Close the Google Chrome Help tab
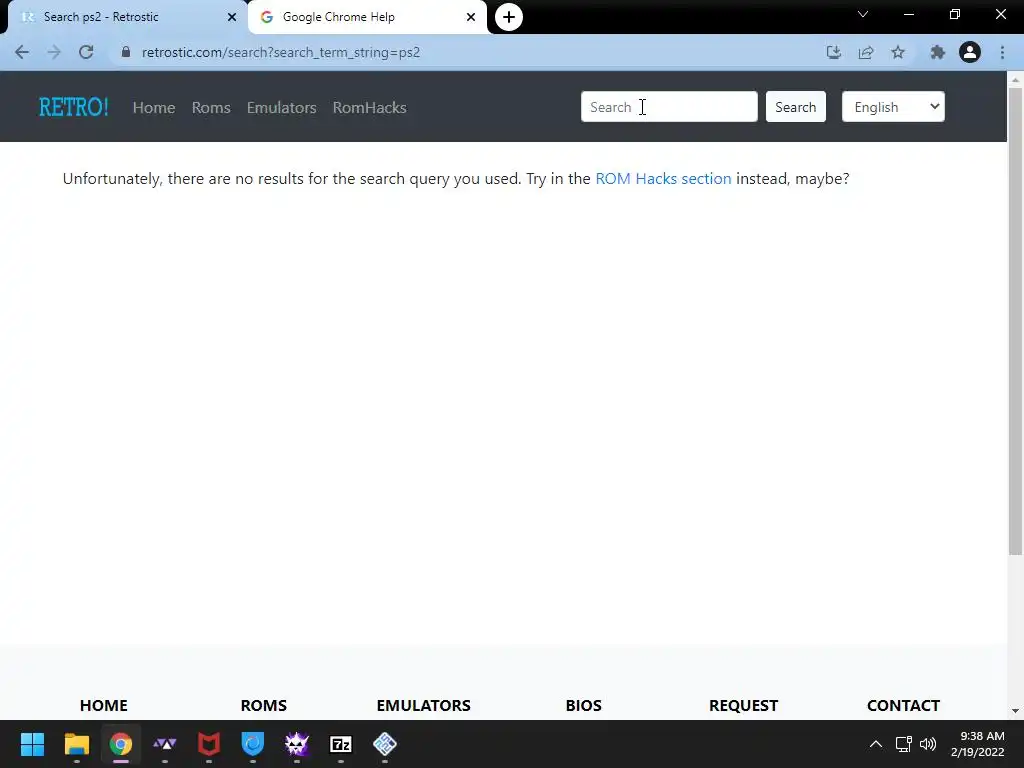The width and height of the screenshot is (1024, 768). pyautogui.click(x=471, y=17)
